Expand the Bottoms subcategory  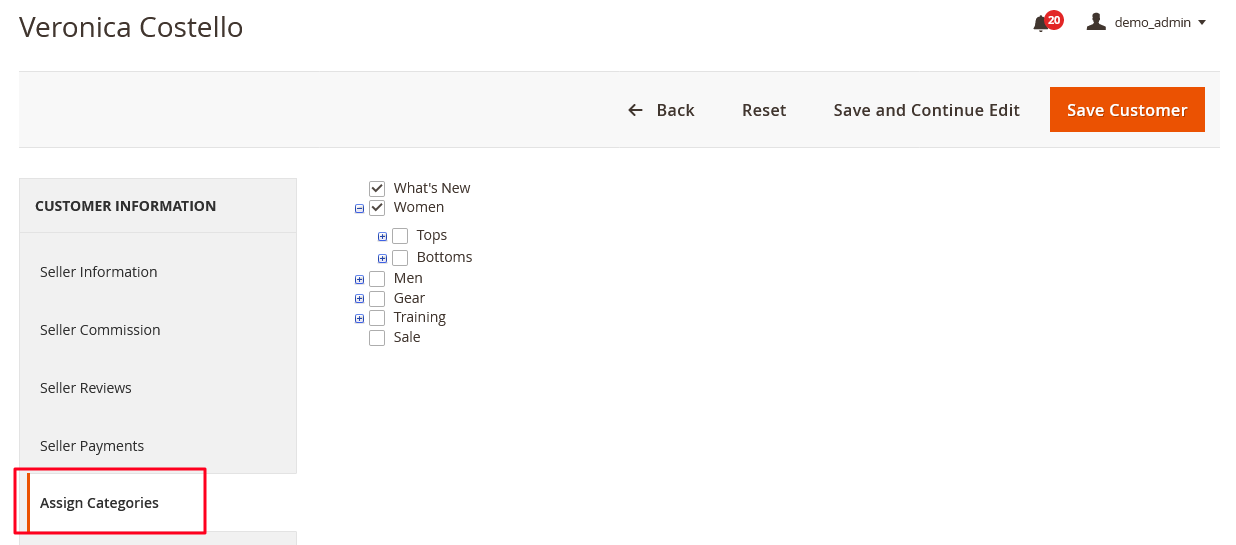(x=383, y=259)
